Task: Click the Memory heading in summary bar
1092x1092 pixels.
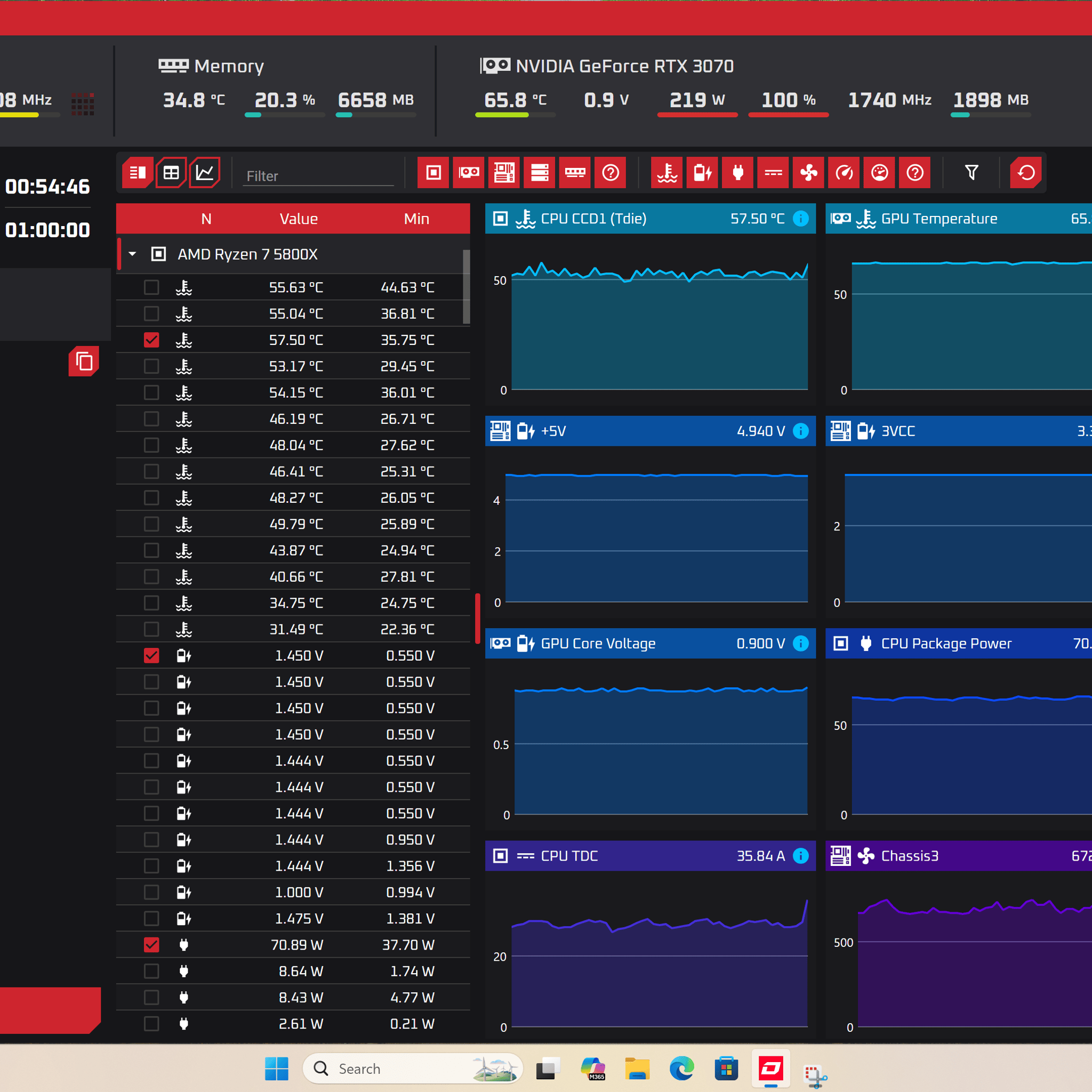Action: click(x=229, y=66)
